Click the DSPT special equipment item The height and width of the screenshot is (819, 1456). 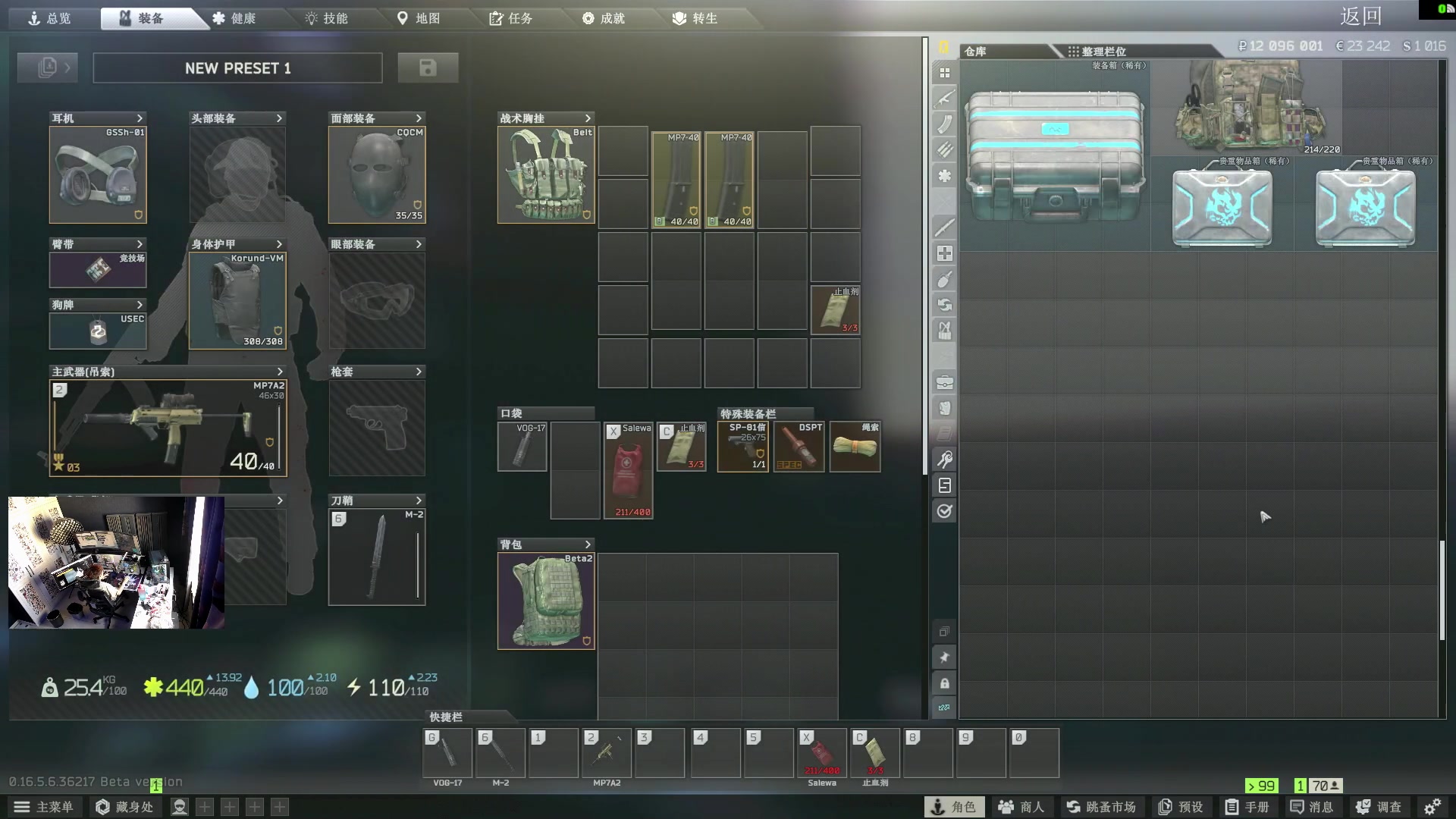coord(799,447)
